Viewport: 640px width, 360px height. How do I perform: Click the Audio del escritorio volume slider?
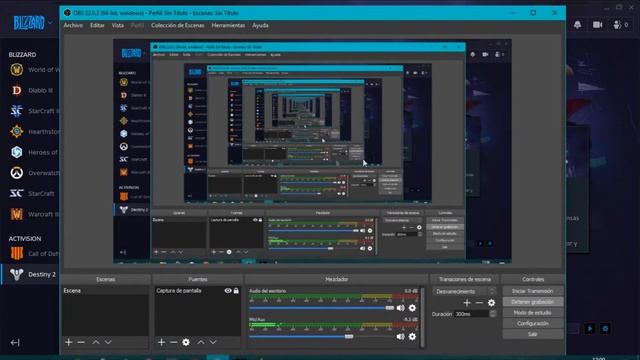pos(321,308)
